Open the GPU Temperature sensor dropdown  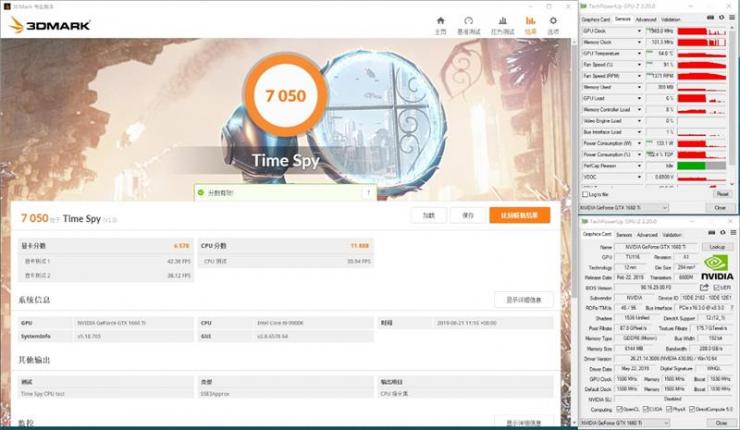[639, 53]
